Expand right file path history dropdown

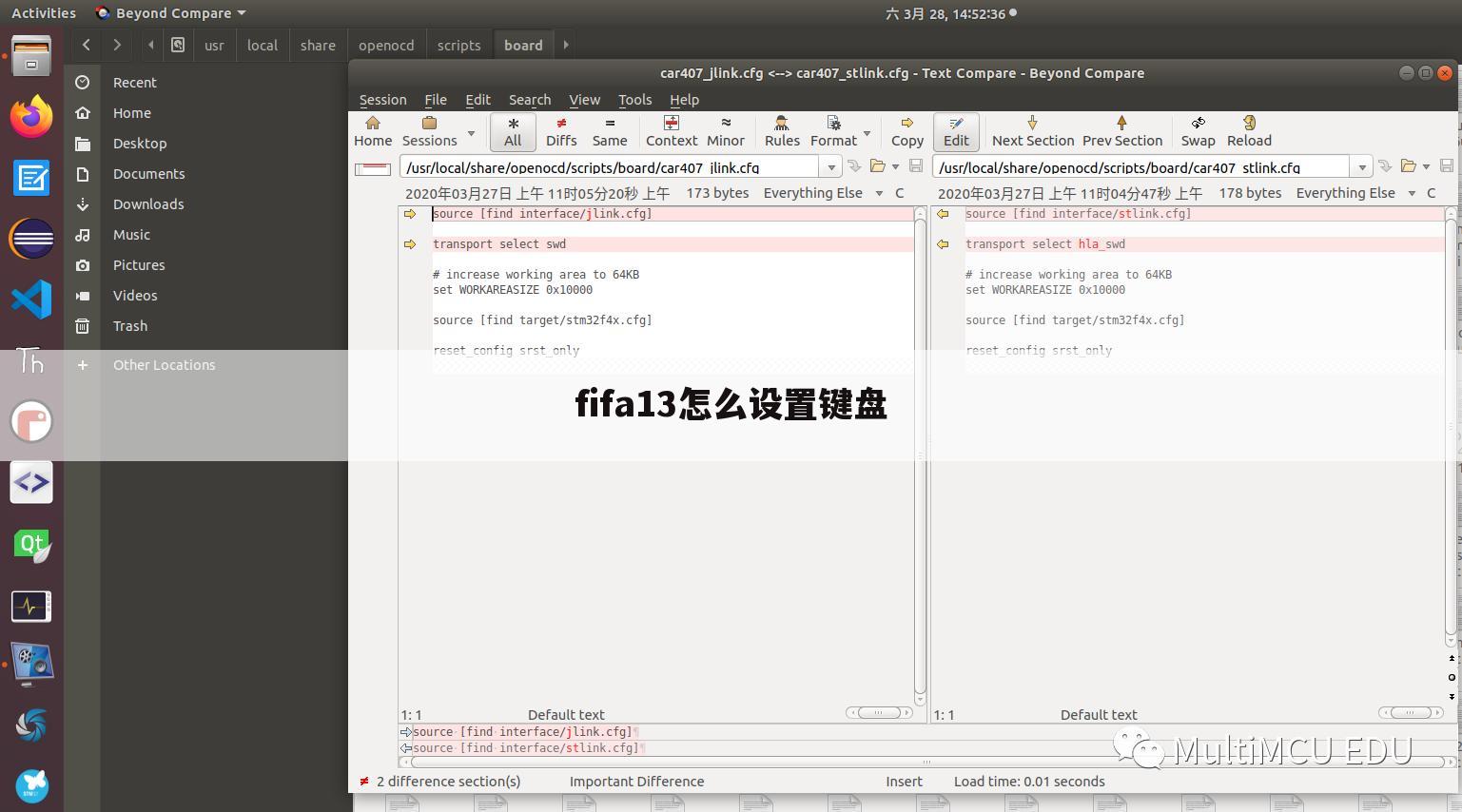click(x=1362, y=167)
